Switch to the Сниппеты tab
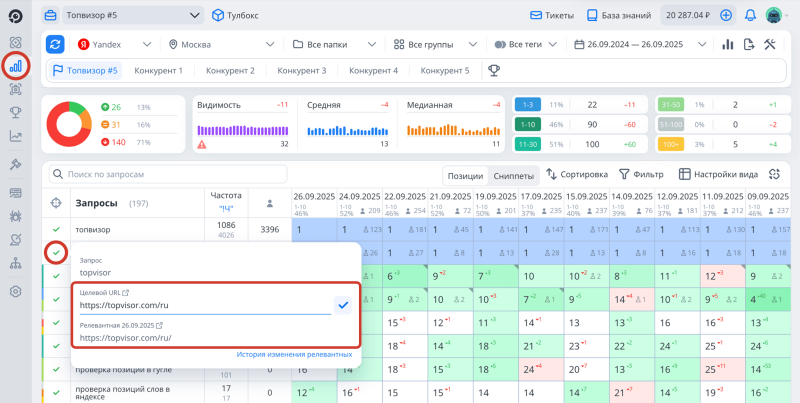This screenshot has height=403, width=800. click(x=514, y=174)
